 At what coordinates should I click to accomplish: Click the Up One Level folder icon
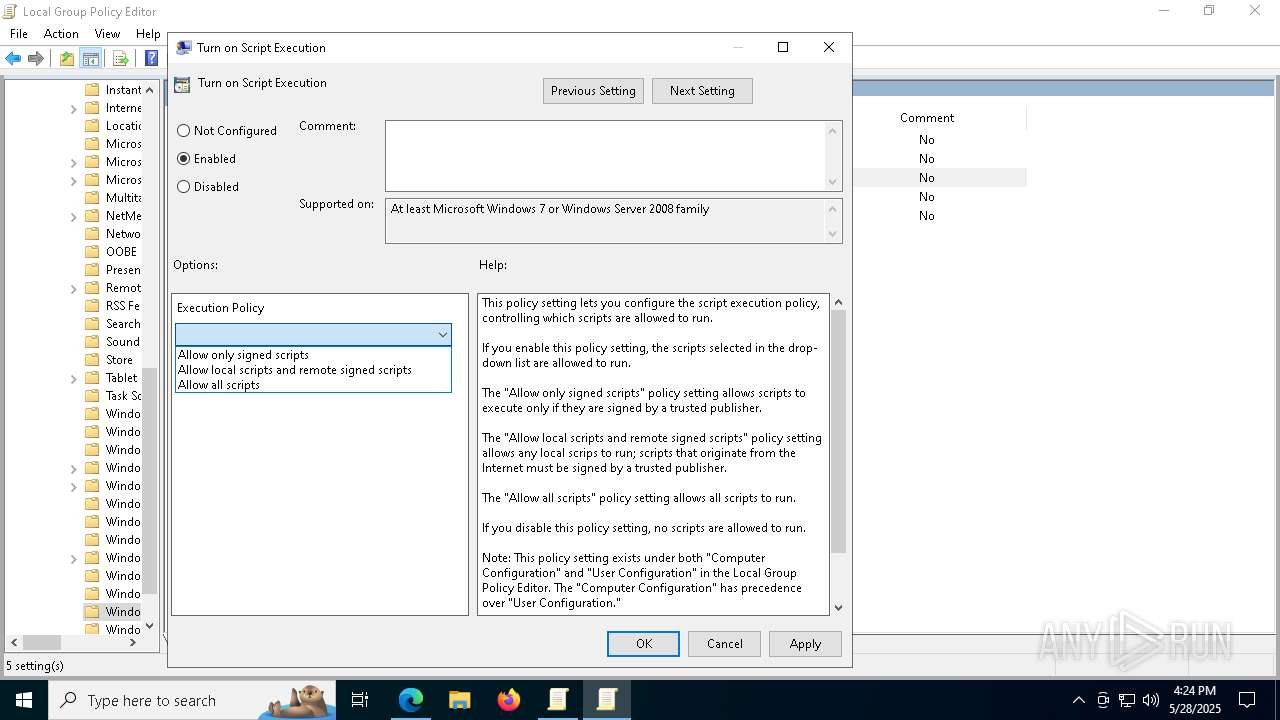(66, 58)
